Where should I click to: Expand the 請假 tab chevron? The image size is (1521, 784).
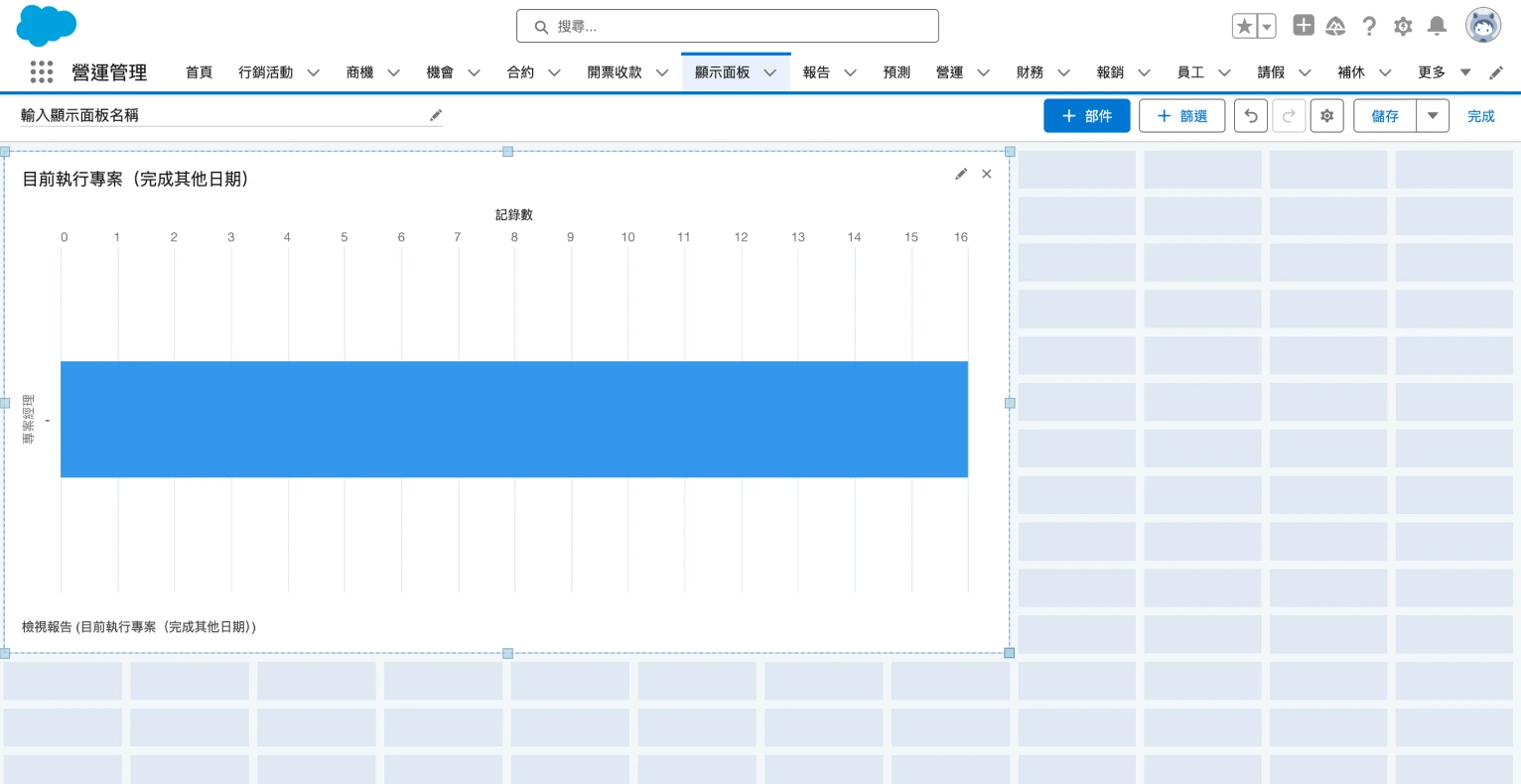(x=1305, y=72)
